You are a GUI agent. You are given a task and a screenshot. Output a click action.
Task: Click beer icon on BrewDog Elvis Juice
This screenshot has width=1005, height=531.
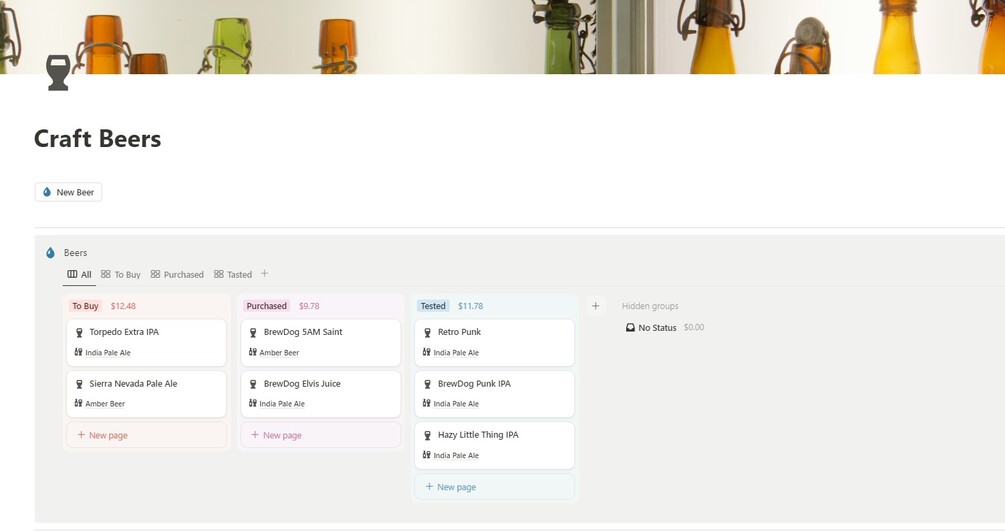pos(253,384)
